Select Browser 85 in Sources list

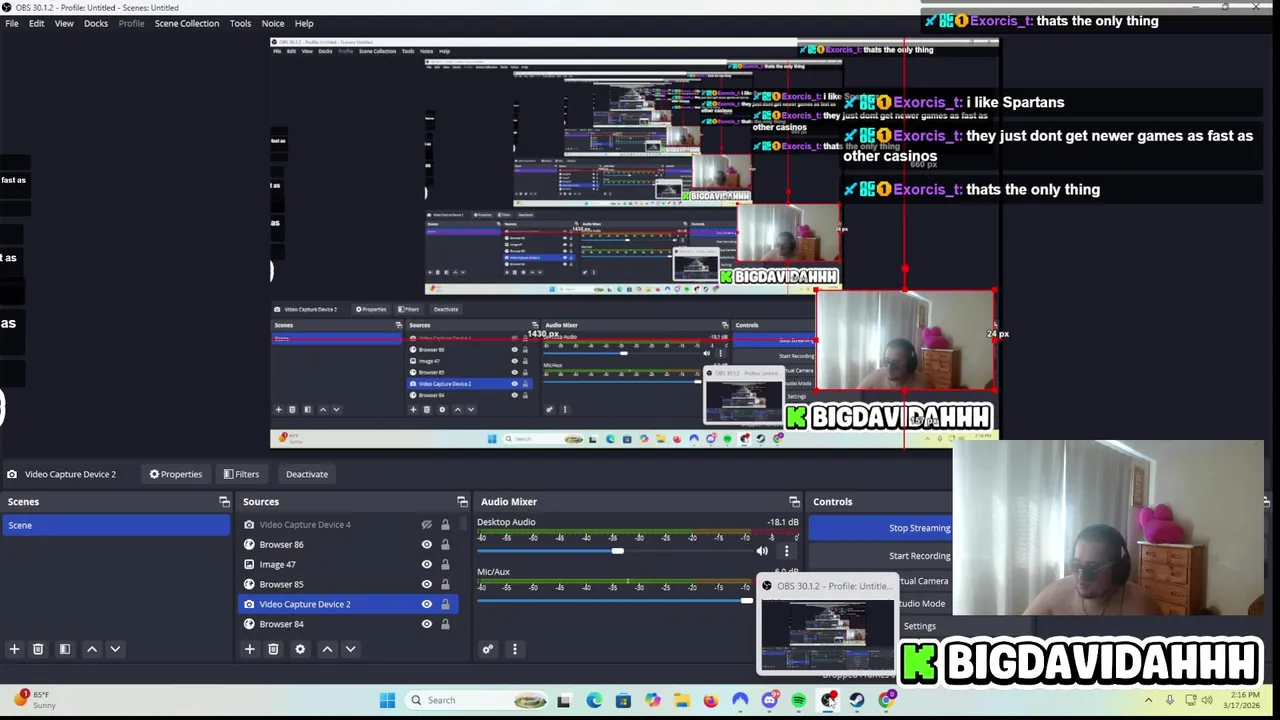(281, 584)
